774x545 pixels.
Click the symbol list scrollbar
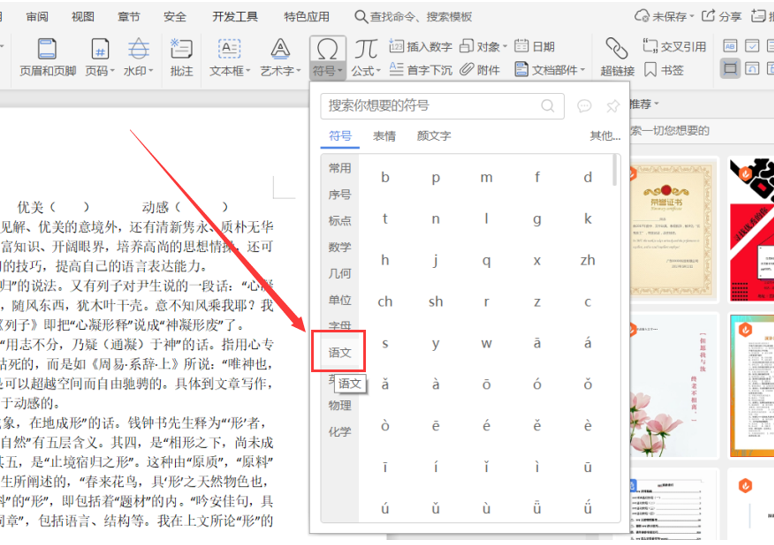tap(615, 170)
